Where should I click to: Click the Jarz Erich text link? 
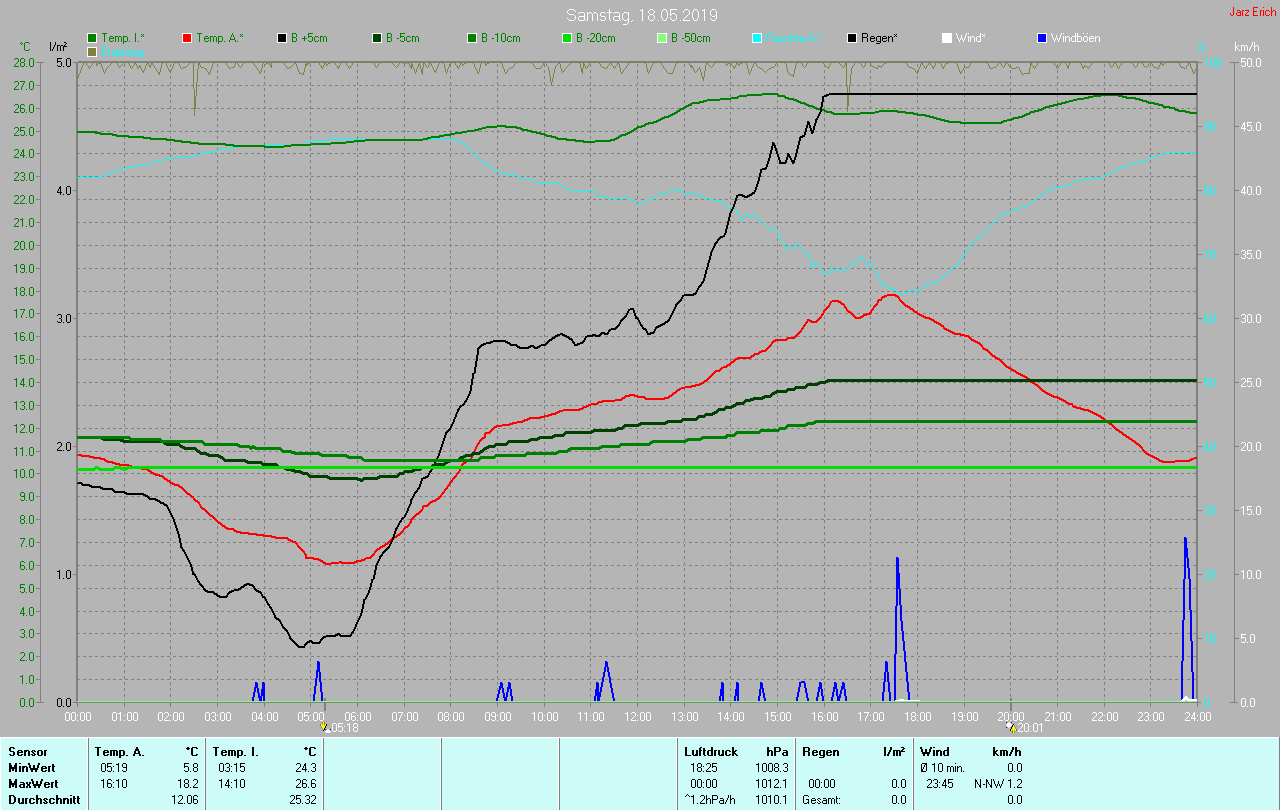[x=1252, y=12]
